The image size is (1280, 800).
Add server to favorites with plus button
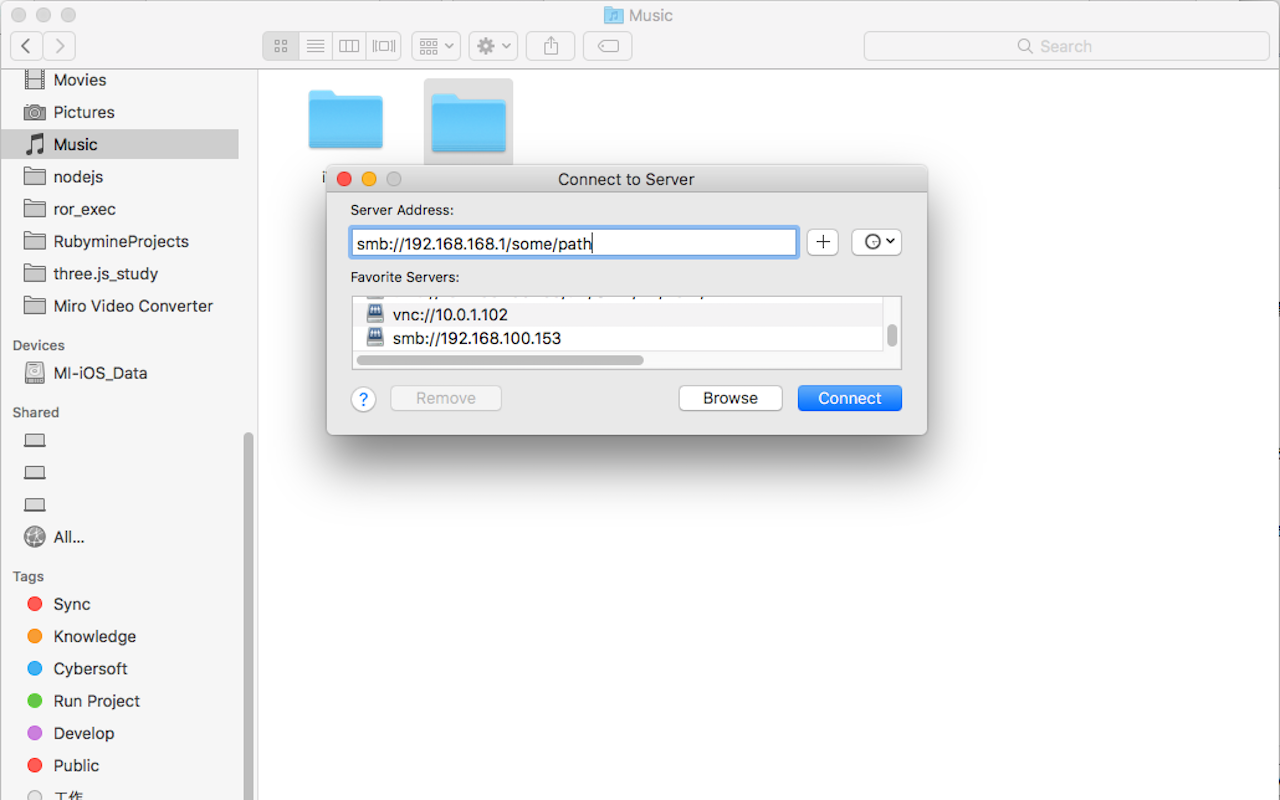click(822, 241)
